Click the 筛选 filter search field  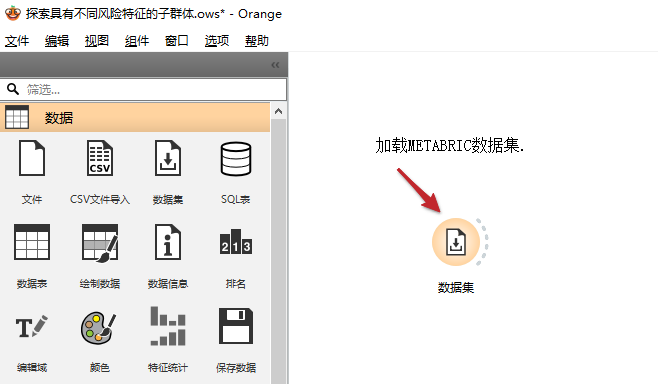click(x=144, y=89)
